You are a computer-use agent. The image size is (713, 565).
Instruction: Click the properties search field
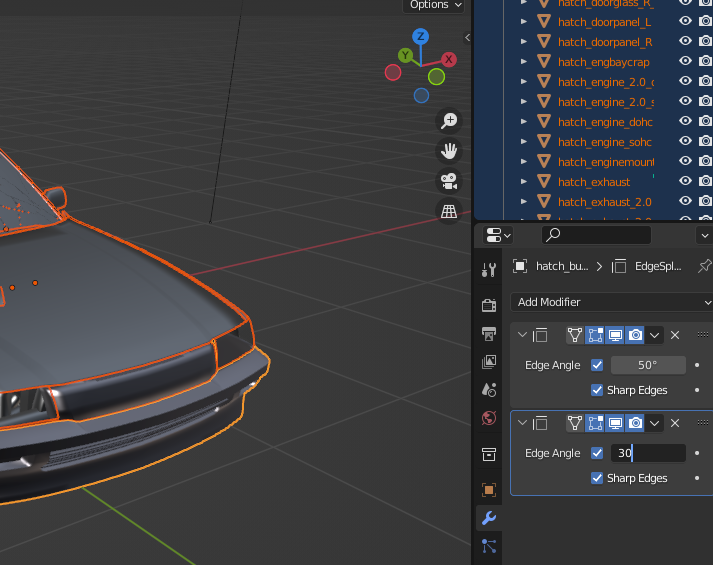pos(596,235)
